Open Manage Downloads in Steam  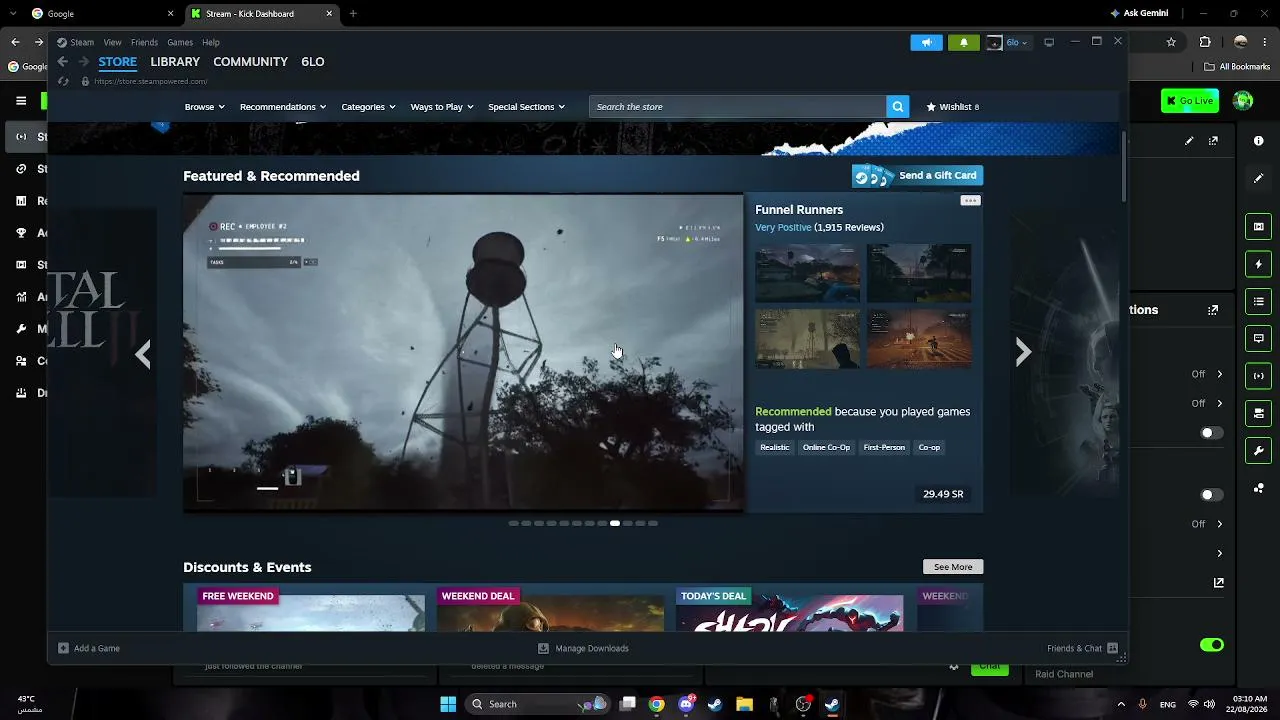tap(583, 648)
